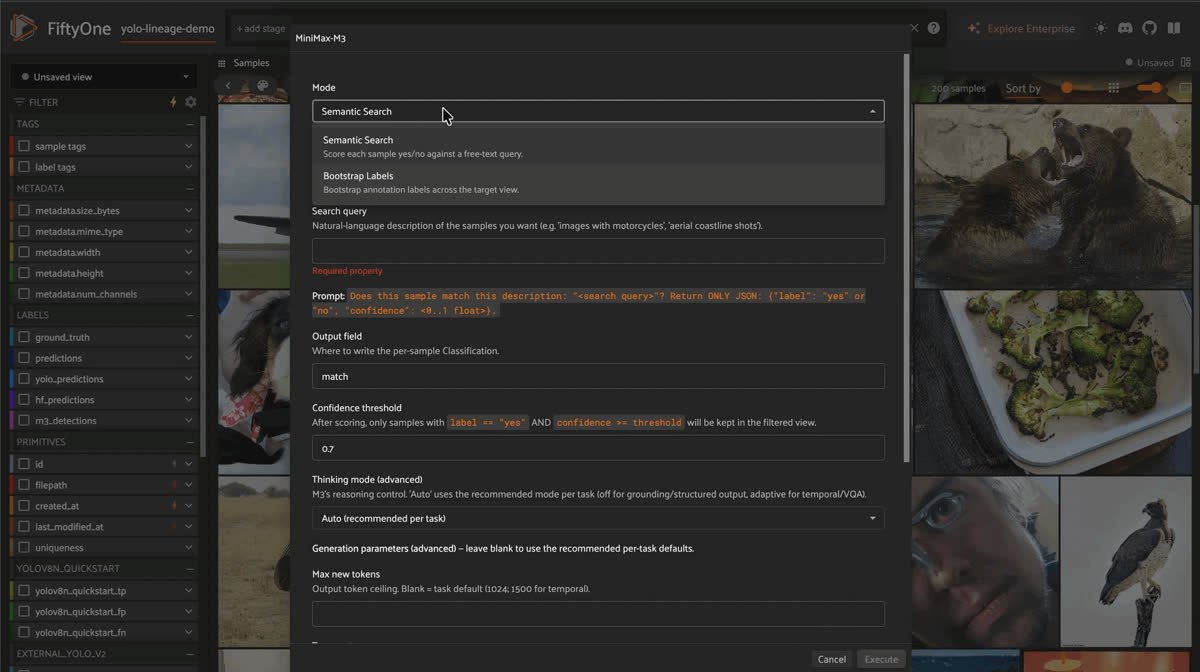Click the Explore Enterprise button
Viewport: 1200px width, 672px height.
[x=1020, y=28]
